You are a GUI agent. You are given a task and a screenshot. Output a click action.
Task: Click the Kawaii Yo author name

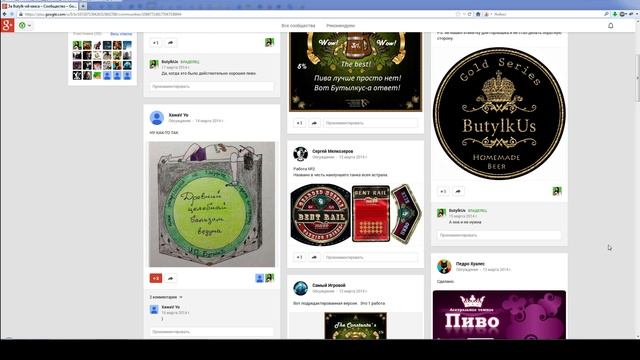pos(178,115)
